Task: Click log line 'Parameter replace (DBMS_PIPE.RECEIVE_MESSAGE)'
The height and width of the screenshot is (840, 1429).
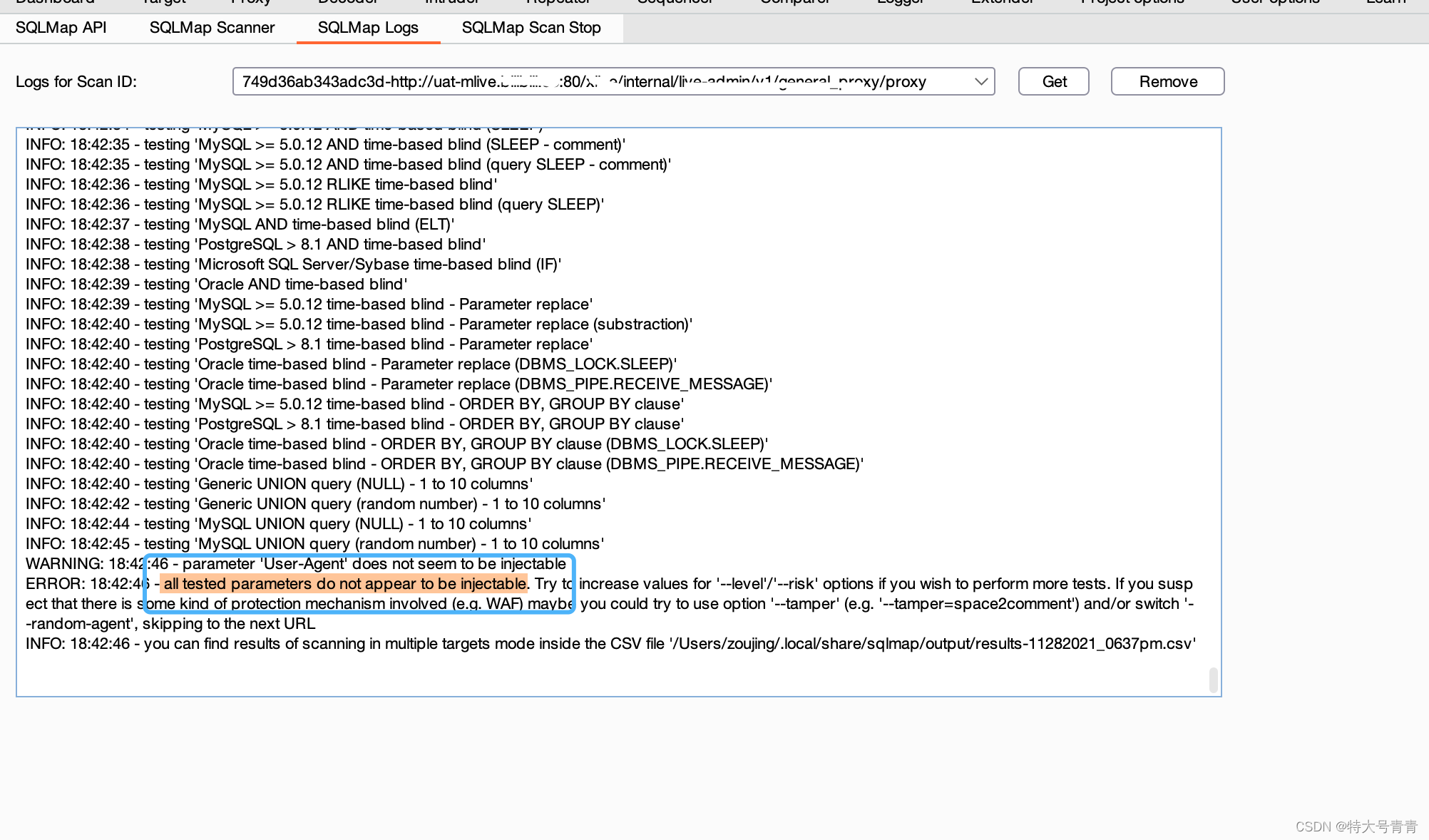Action: (x=399, y=384)
